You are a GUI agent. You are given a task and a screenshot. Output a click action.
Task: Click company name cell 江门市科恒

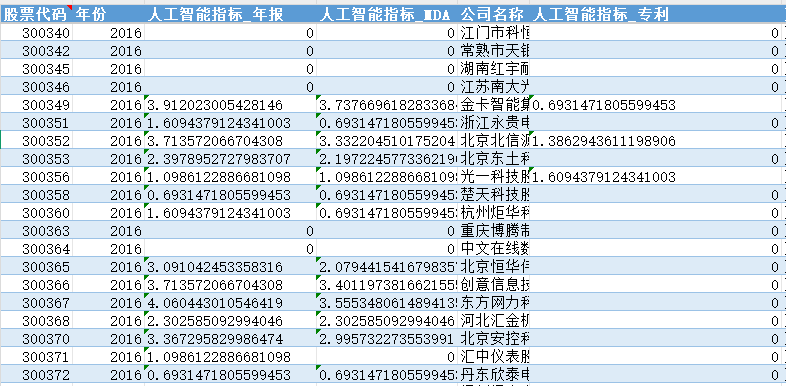click(493, 33)
